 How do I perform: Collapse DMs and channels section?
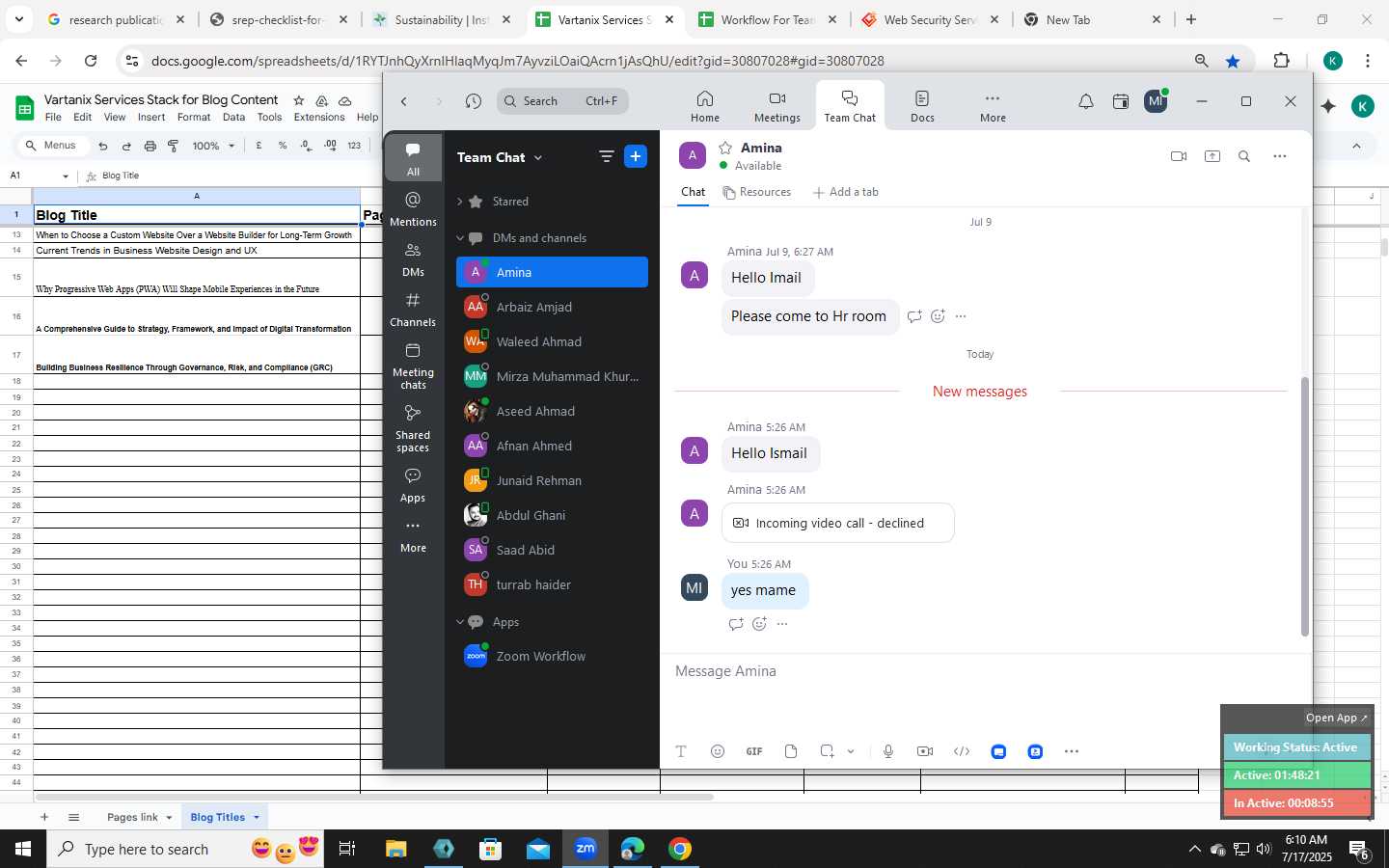(x=460, y=238)
